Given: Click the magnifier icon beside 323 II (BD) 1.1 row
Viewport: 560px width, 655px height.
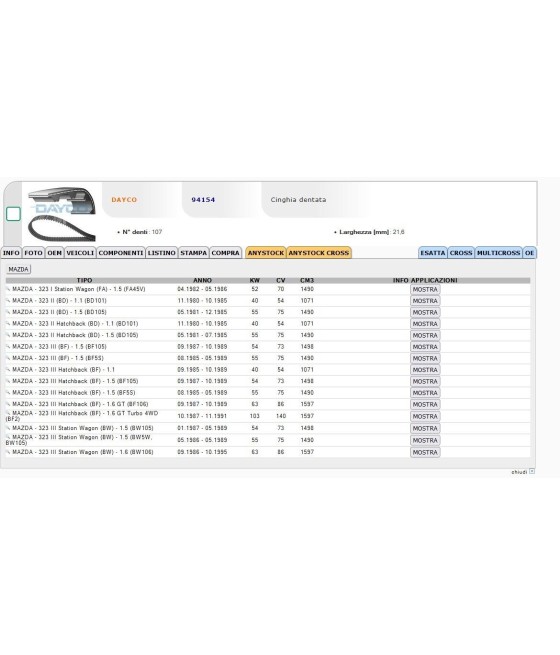Looking at the screenshot, I should click(x=8, y=301).
